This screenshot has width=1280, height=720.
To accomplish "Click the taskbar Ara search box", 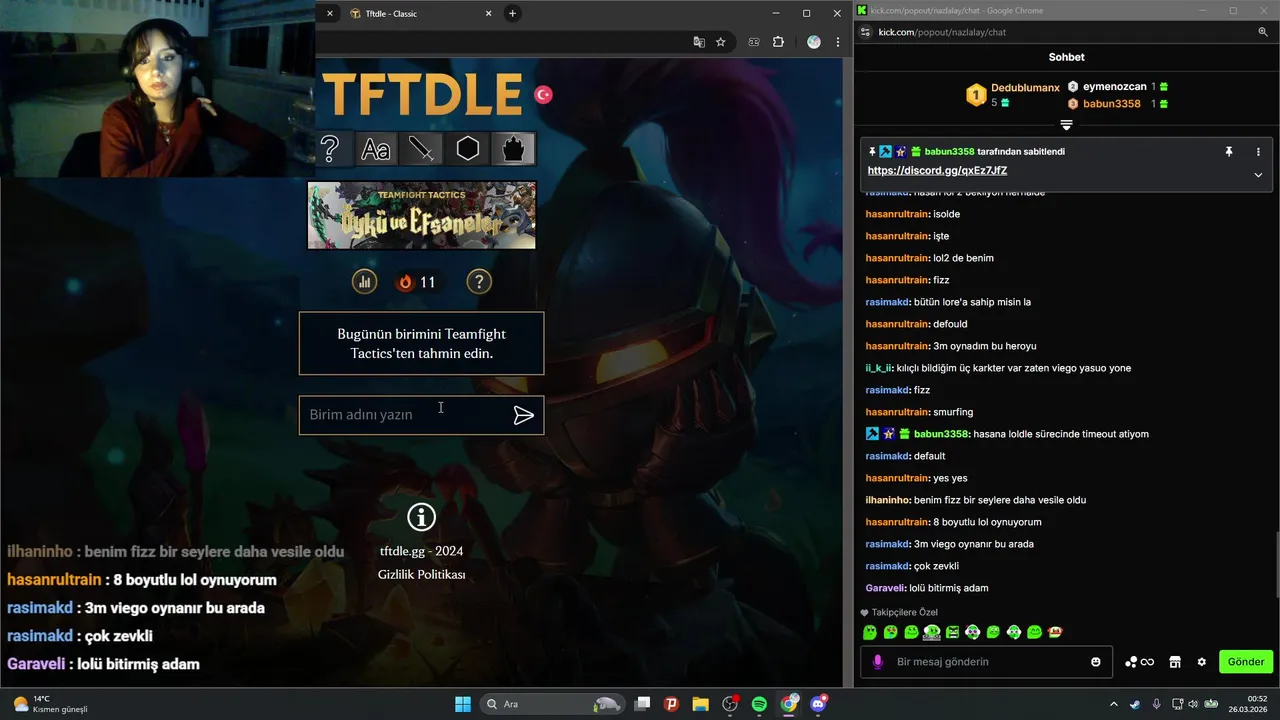I will (x=551, y=704).
